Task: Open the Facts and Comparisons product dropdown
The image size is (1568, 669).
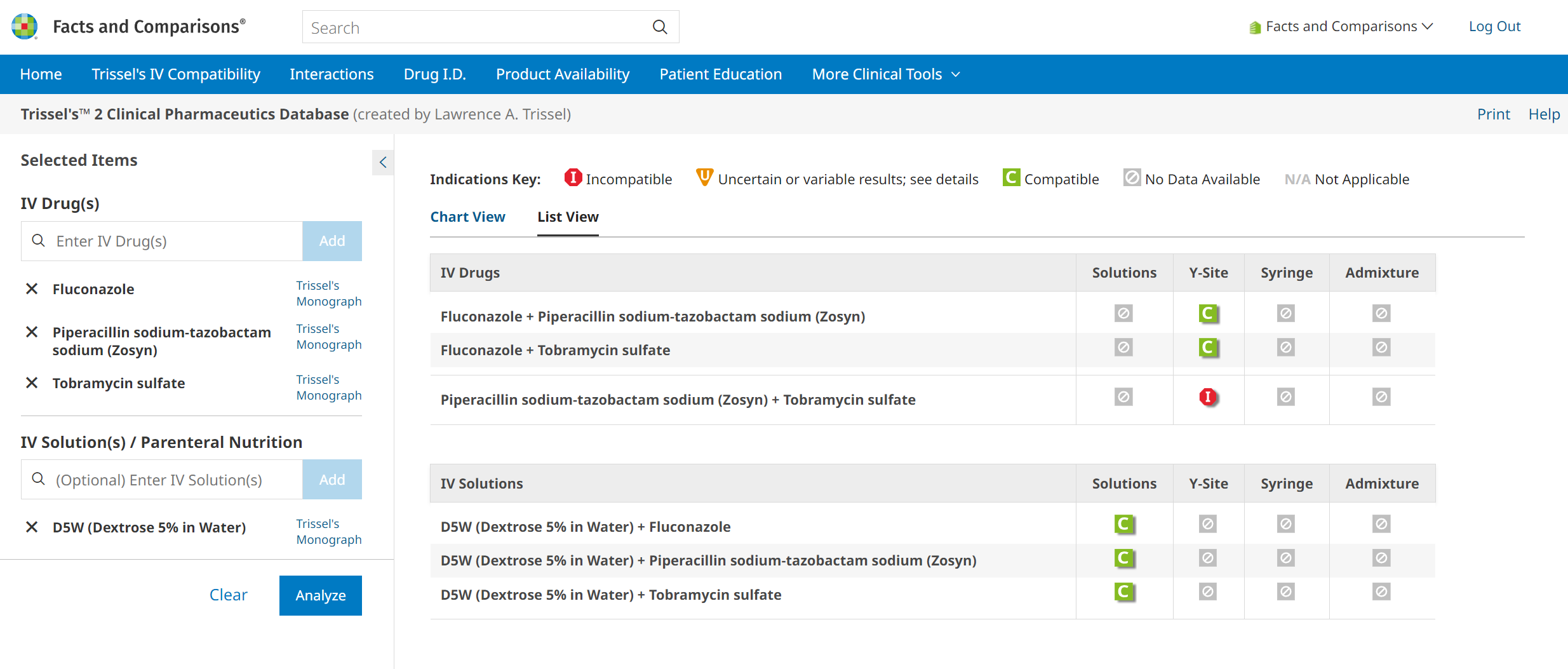Action: click(1341, 27)
